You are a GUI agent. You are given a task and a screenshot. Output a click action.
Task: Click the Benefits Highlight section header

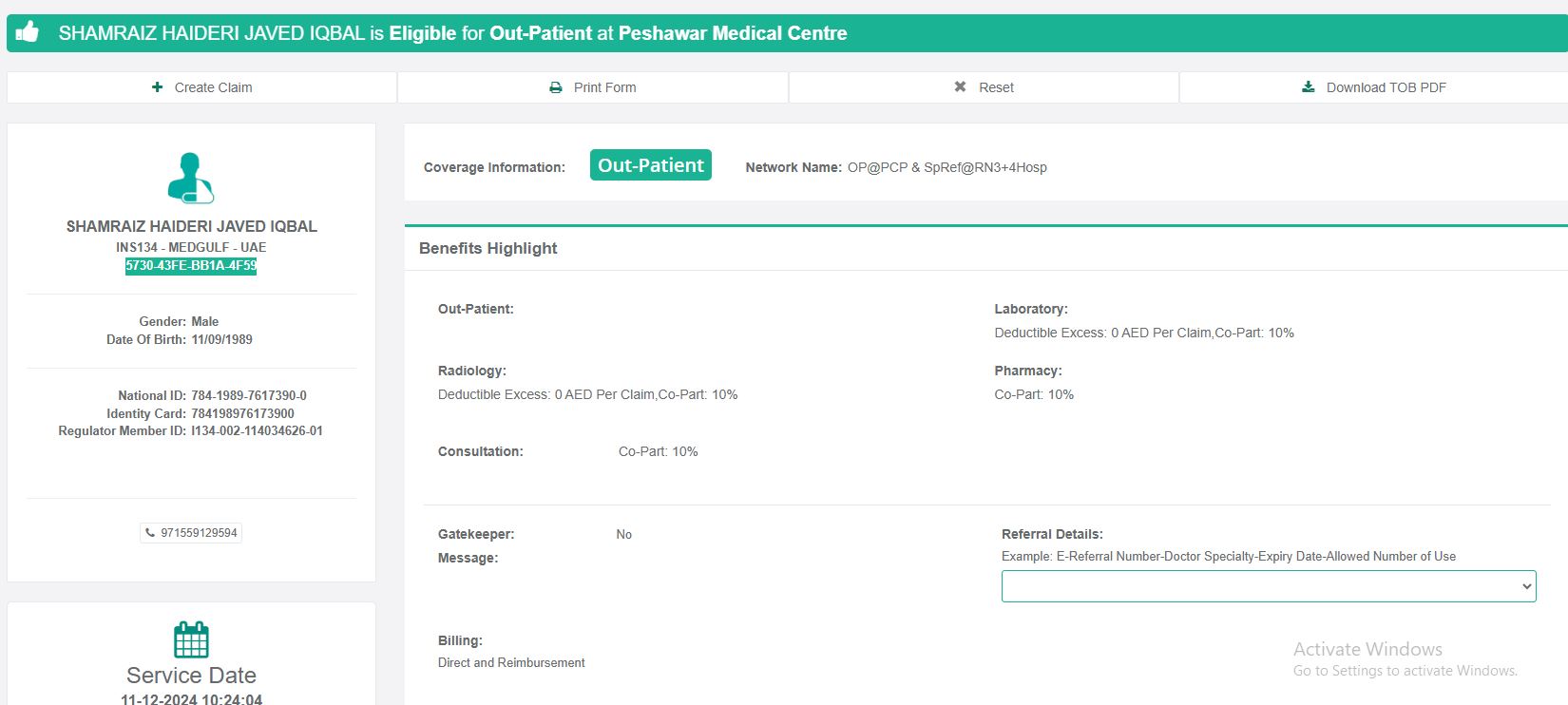click(x=488, y=248)
